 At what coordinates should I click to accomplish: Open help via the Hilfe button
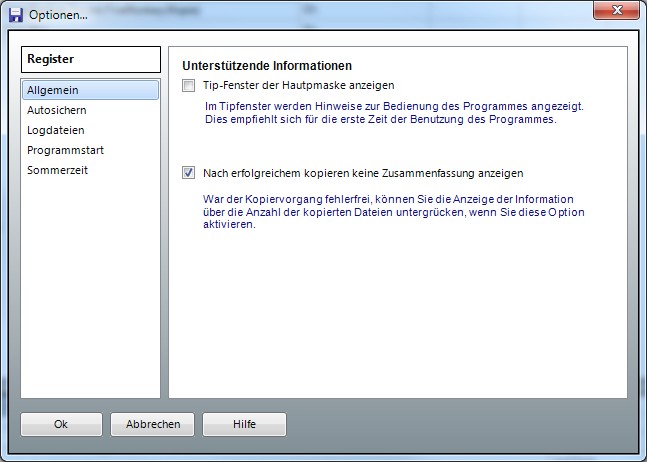tap(244, 424)
